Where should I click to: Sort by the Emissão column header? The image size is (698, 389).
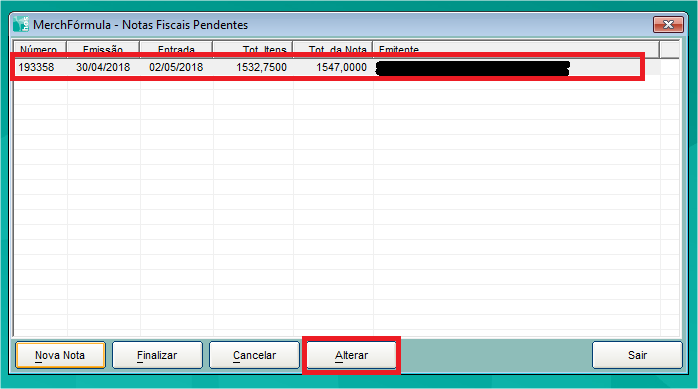click(x=103, y=49)
